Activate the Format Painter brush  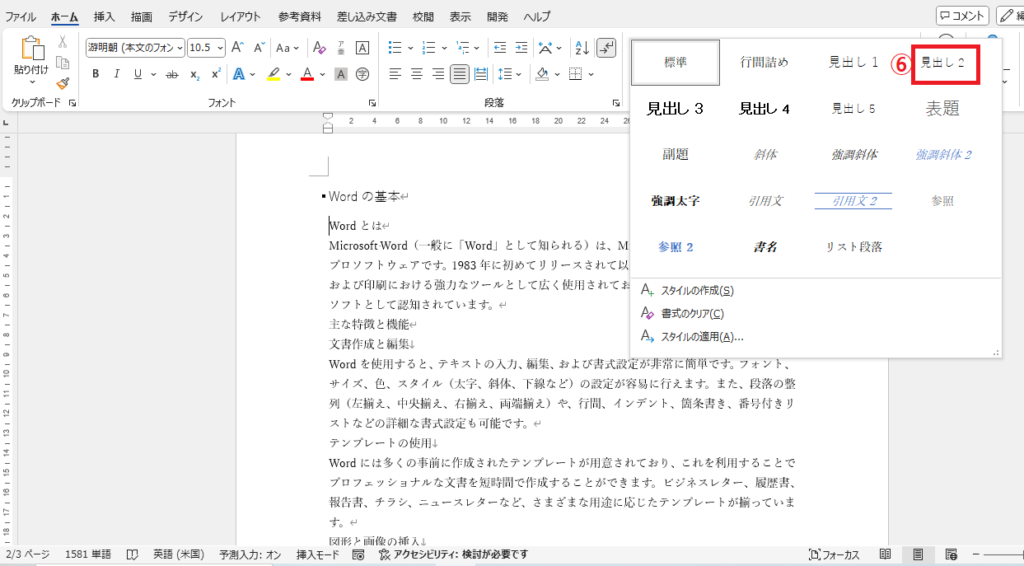63,84
